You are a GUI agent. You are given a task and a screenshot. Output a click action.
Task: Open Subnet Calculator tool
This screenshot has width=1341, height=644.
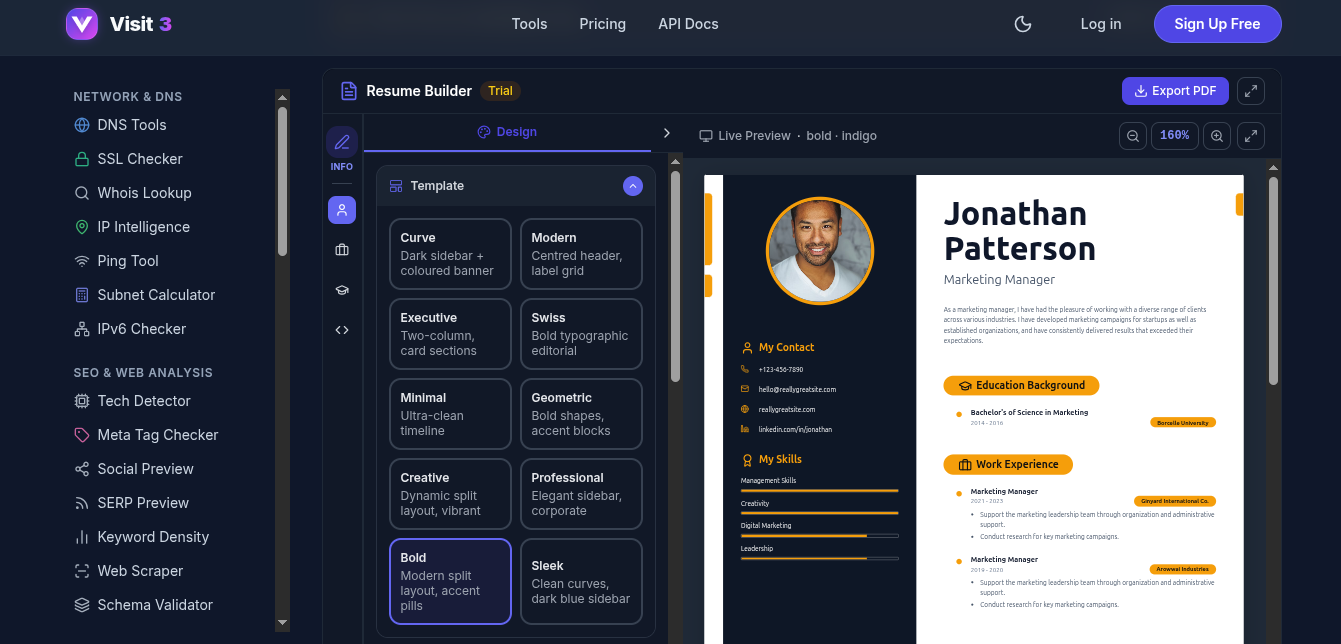144,295
